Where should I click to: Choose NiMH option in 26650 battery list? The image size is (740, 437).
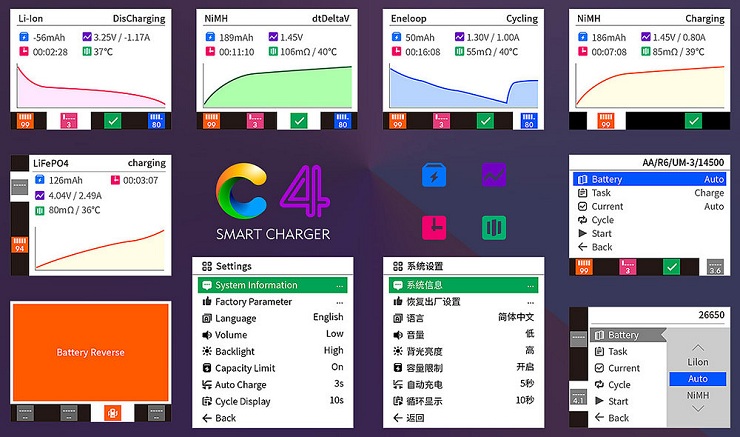click(x=698, y=395)
